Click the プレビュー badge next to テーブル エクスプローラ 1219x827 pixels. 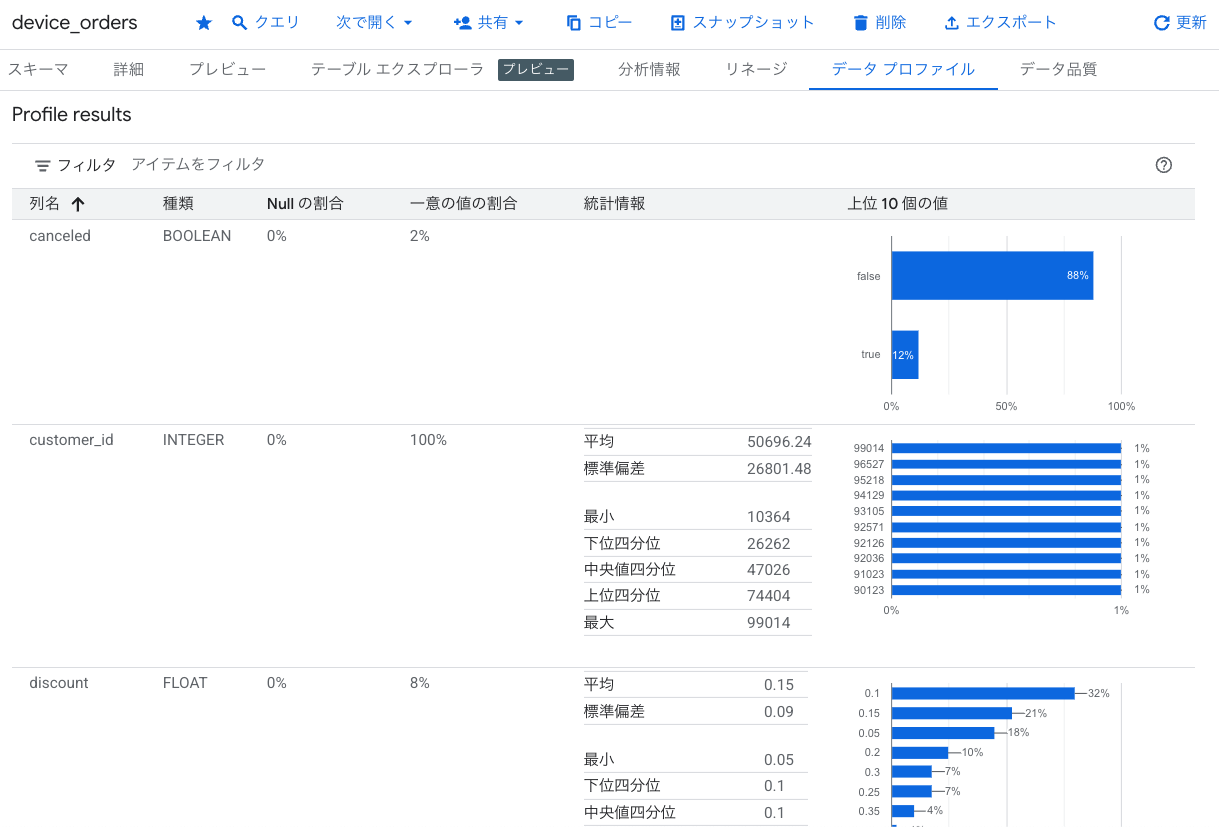click(x=536, y=69)
